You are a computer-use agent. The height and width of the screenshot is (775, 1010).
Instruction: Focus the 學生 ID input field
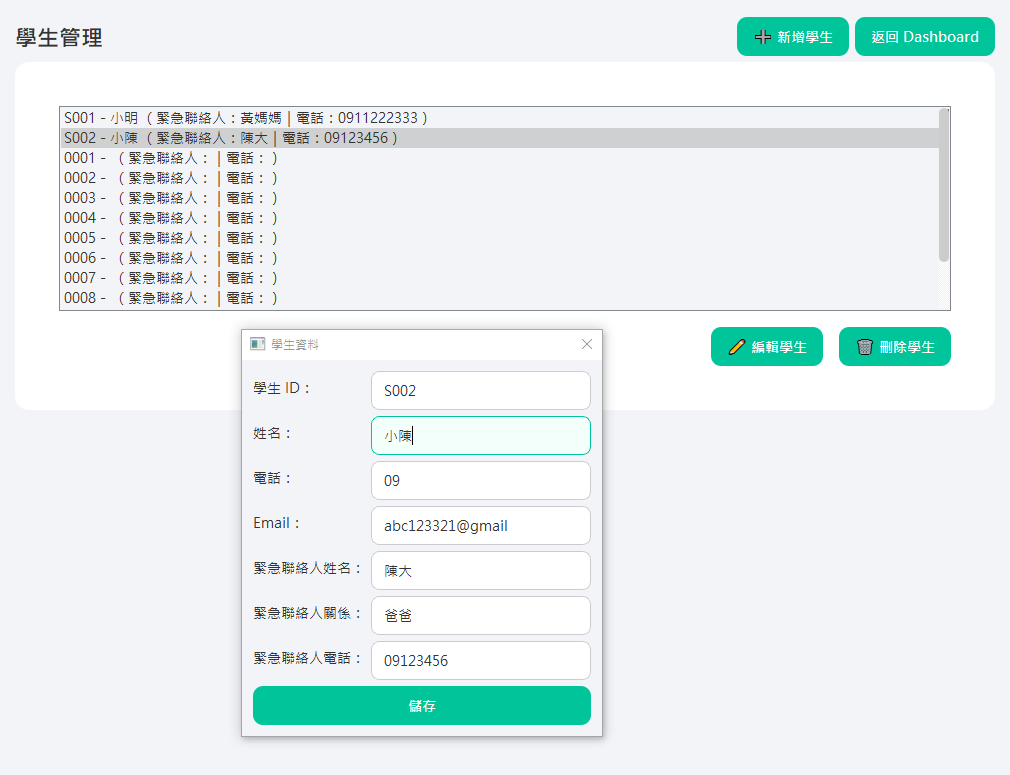tap(480, 390)
